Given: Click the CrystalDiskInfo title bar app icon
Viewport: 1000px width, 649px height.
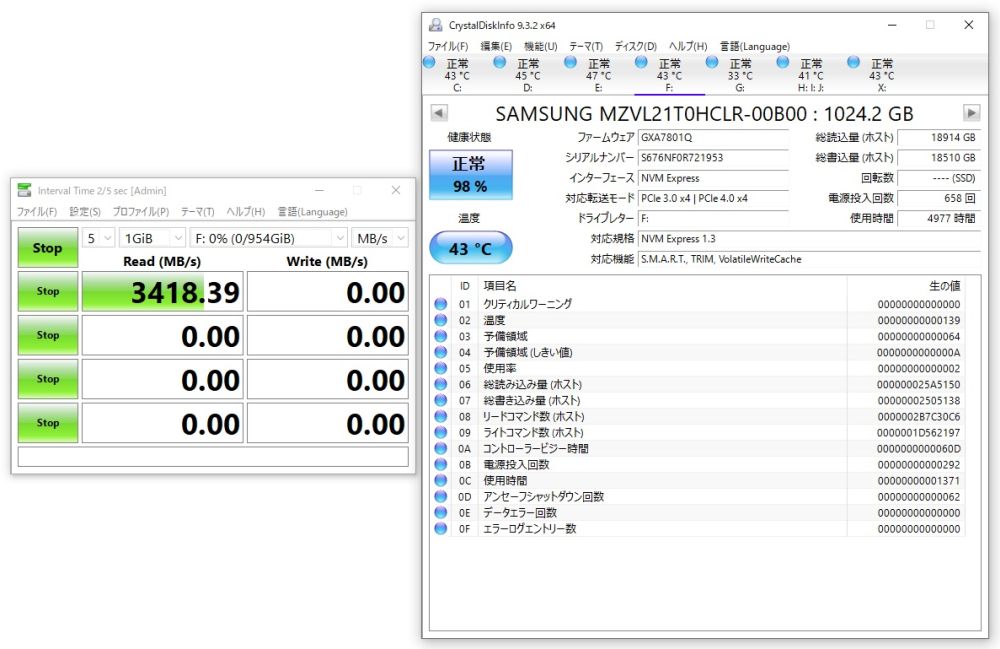Looking at the screenshot, I should point(436,25).
